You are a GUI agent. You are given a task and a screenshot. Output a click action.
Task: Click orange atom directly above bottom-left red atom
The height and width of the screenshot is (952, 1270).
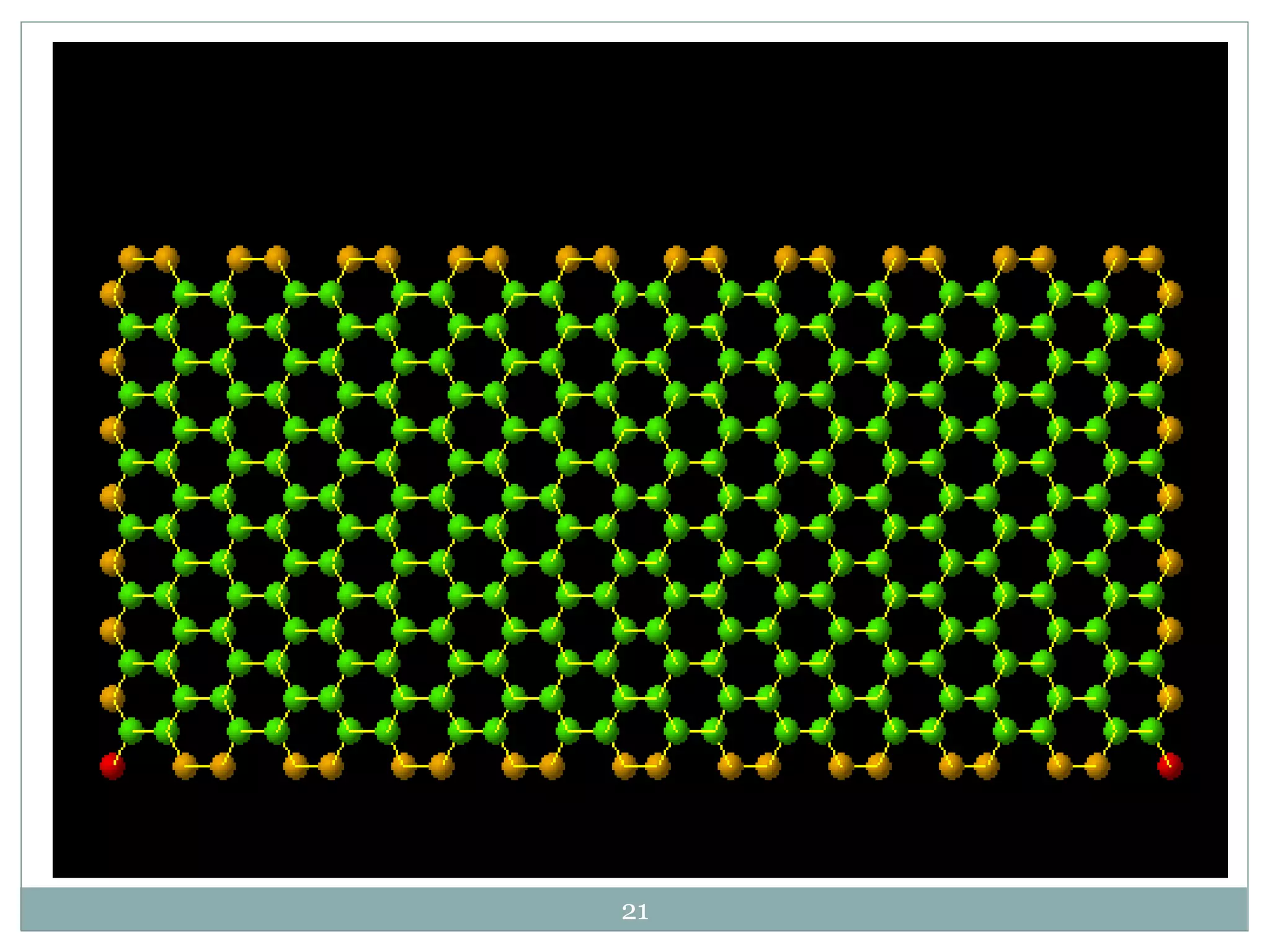pos(112,699)
